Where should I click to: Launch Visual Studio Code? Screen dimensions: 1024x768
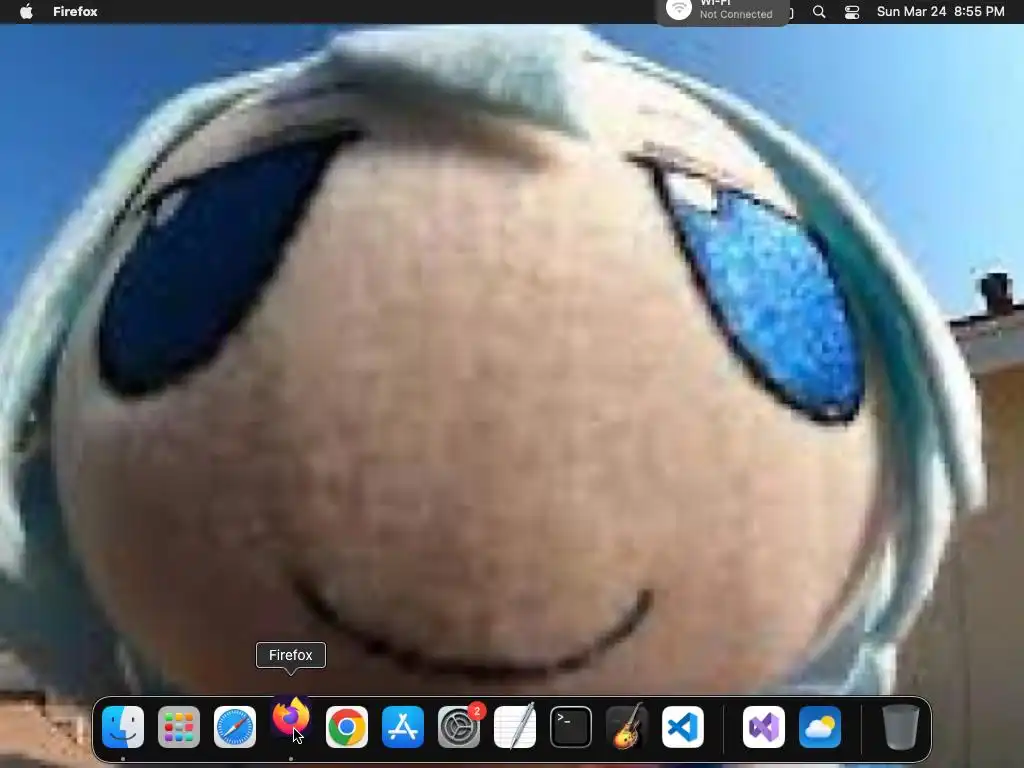pos(683,727)
